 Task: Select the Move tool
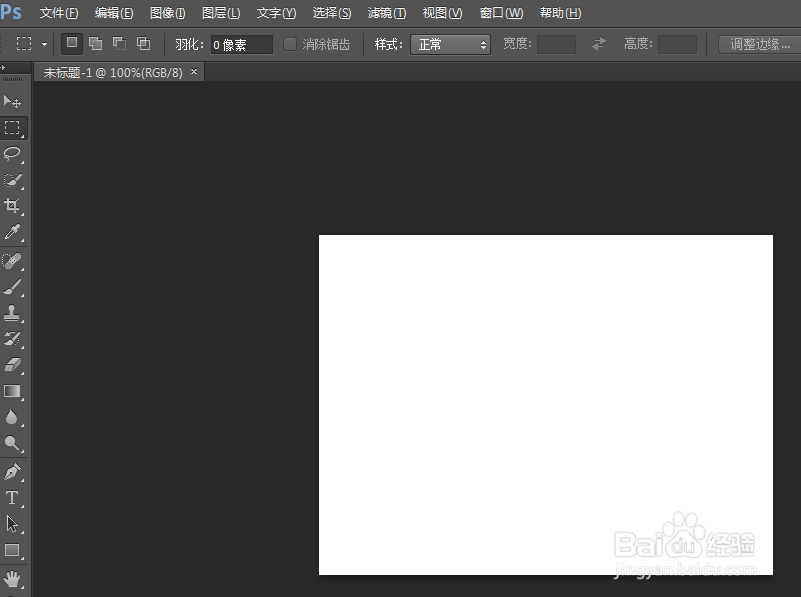(x=12, y=101)
